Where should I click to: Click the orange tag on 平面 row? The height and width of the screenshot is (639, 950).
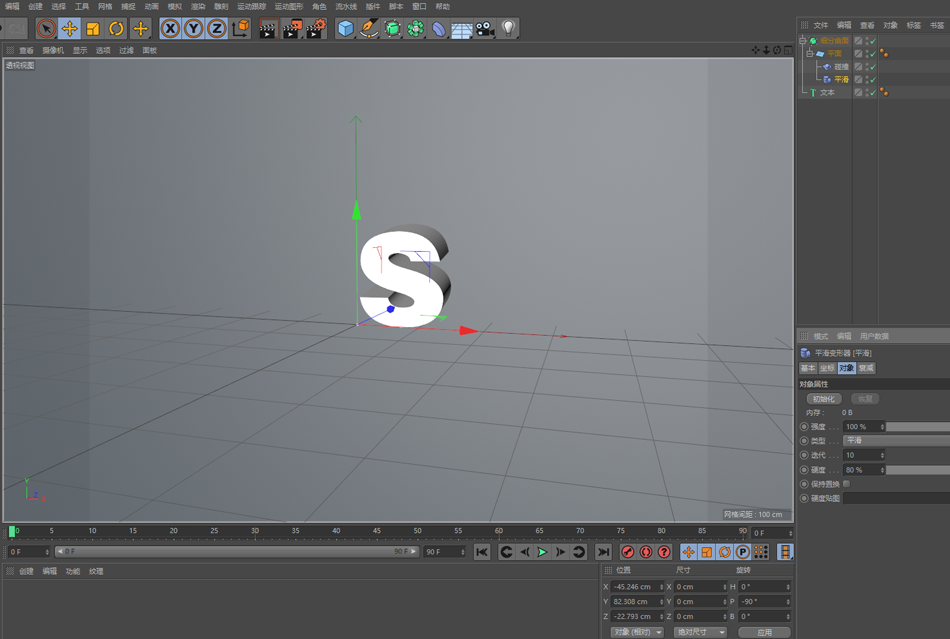884,54
